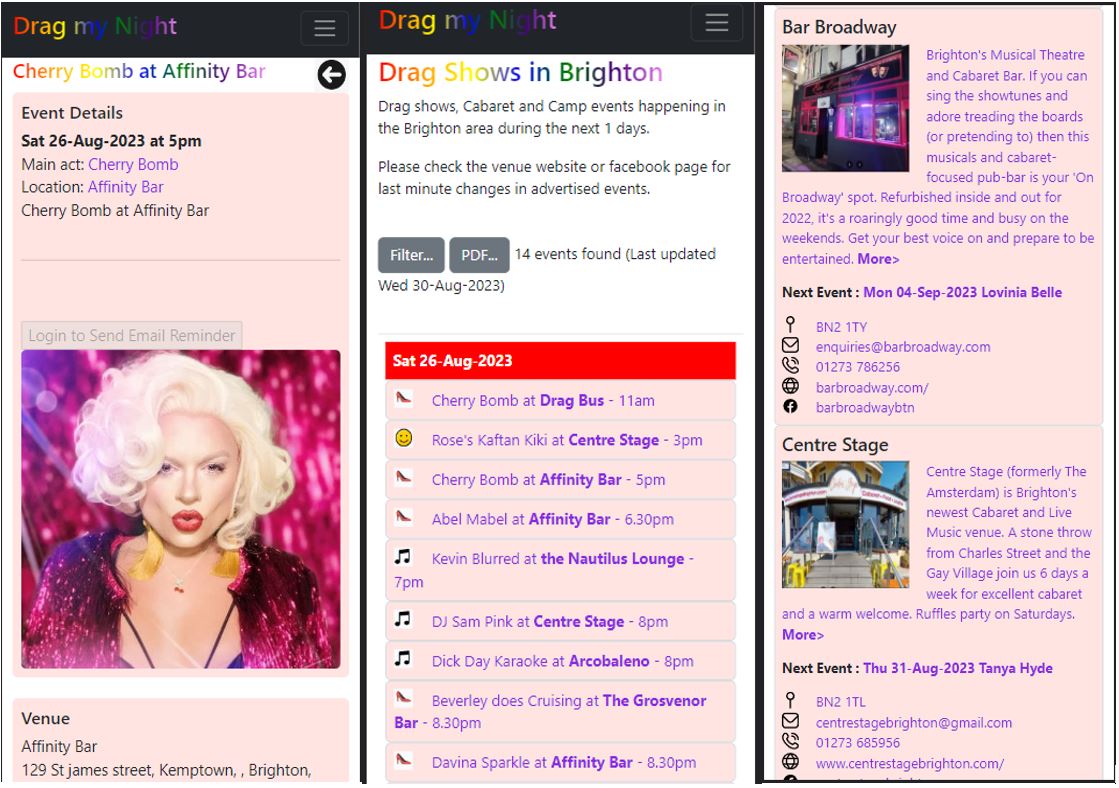This screenshot has height=788, width=1119.
Task: Click globe icon beside barbroadway.com
Action: 790,386
